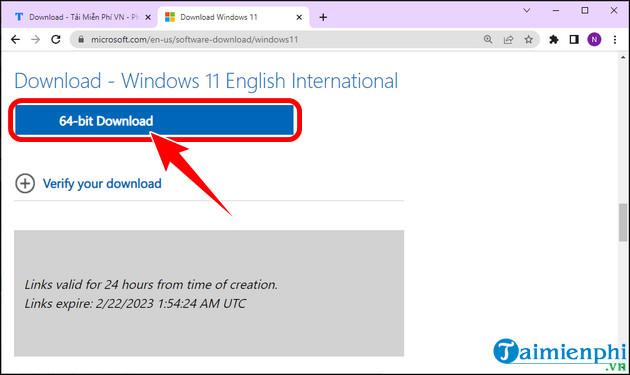Bookmark this page with the star
Image resolution: width=630 pixels, height=375 pixels.
(x=528, y=39)
